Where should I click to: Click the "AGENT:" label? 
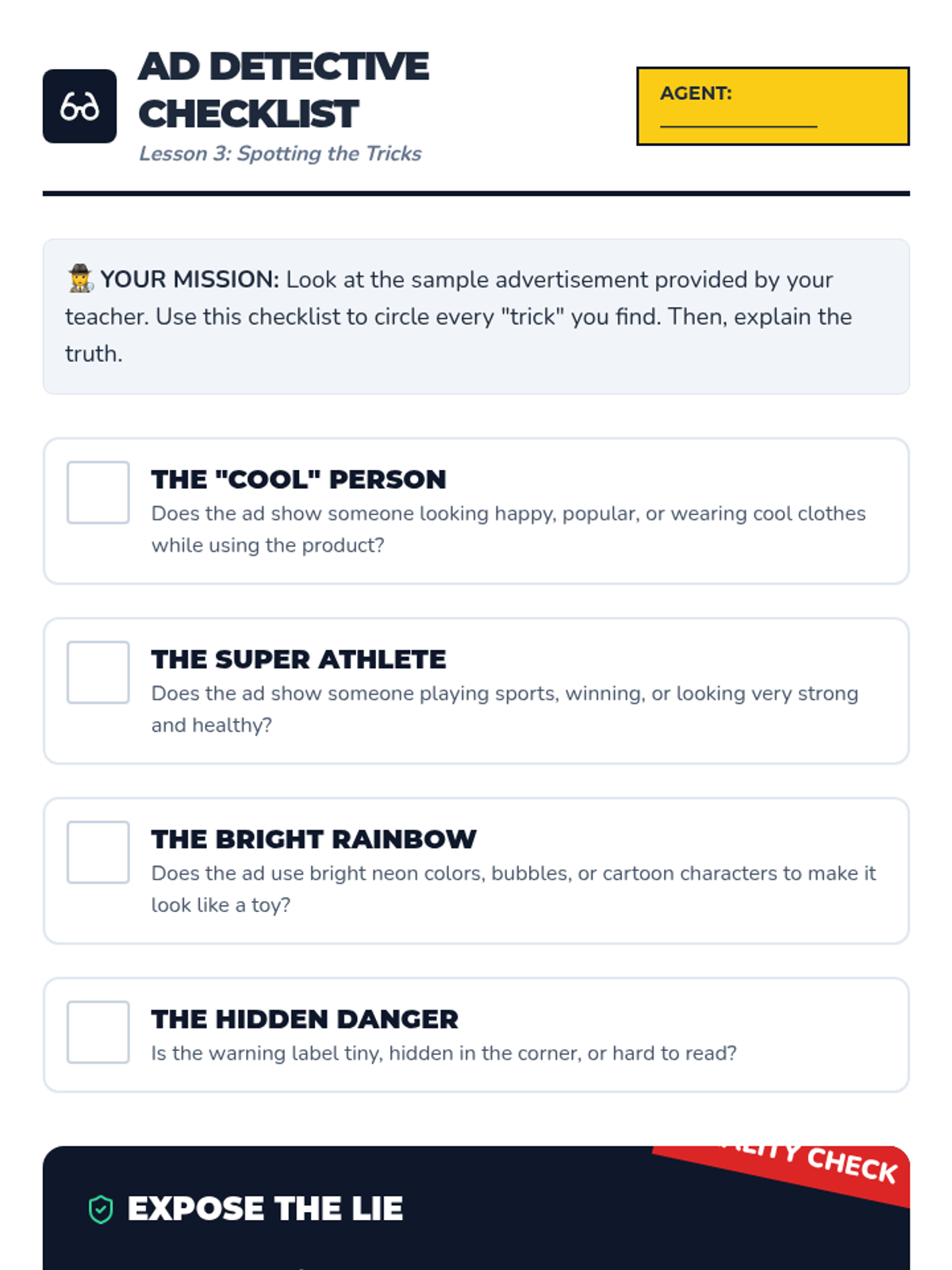click(696, 94)
